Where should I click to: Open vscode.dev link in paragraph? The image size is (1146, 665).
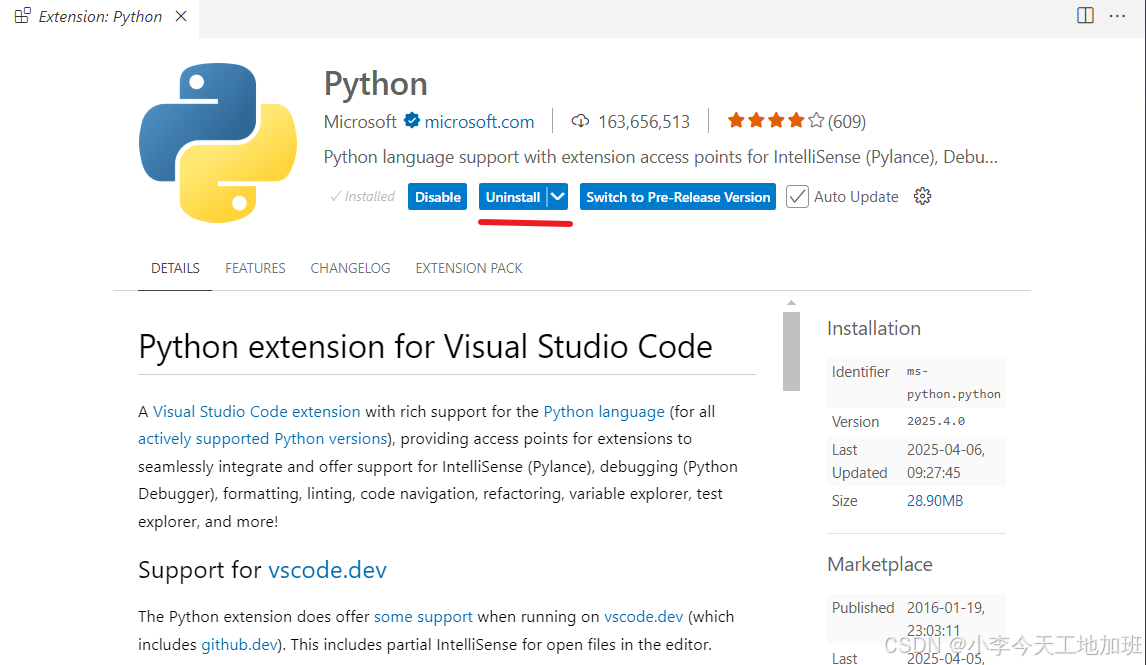(x=643, y=616)
